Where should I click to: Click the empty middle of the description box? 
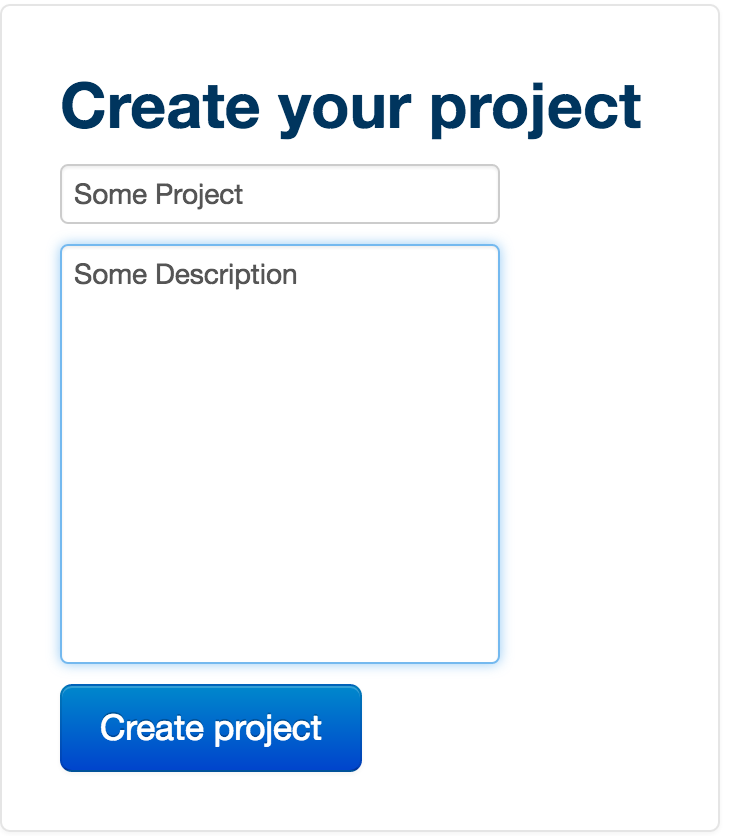280,453
